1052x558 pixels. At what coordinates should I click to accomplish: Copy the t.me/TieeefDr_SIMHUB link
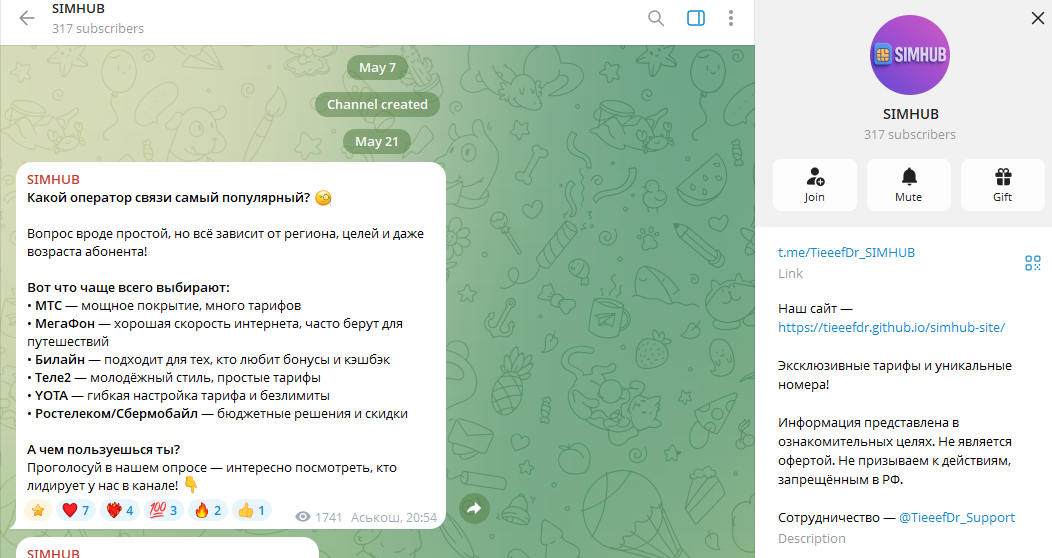click(846, 253)
